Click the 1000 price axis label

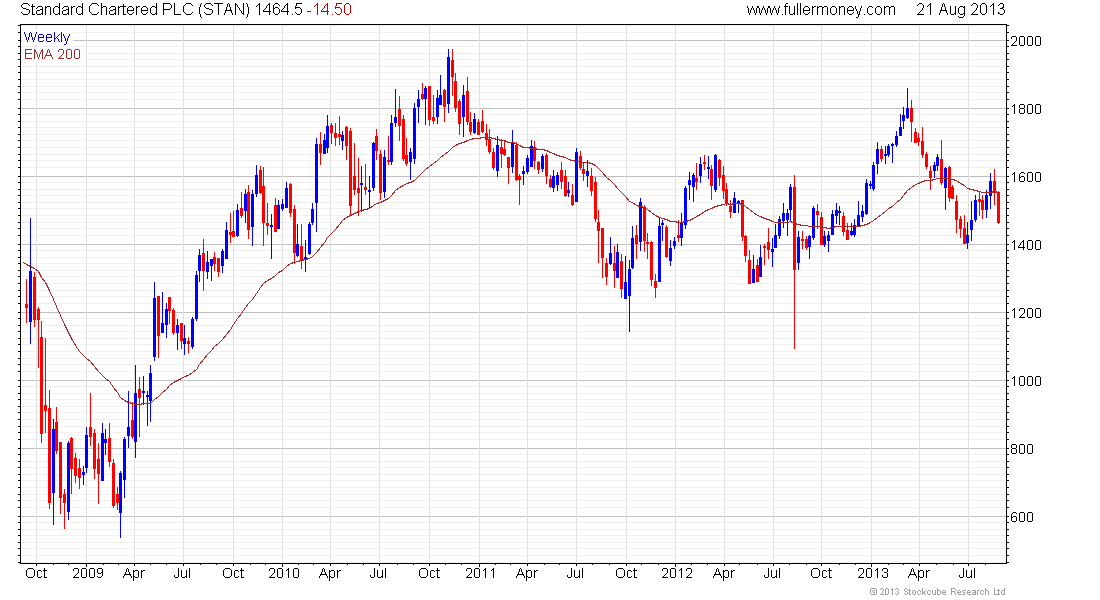pos(1026,381)
